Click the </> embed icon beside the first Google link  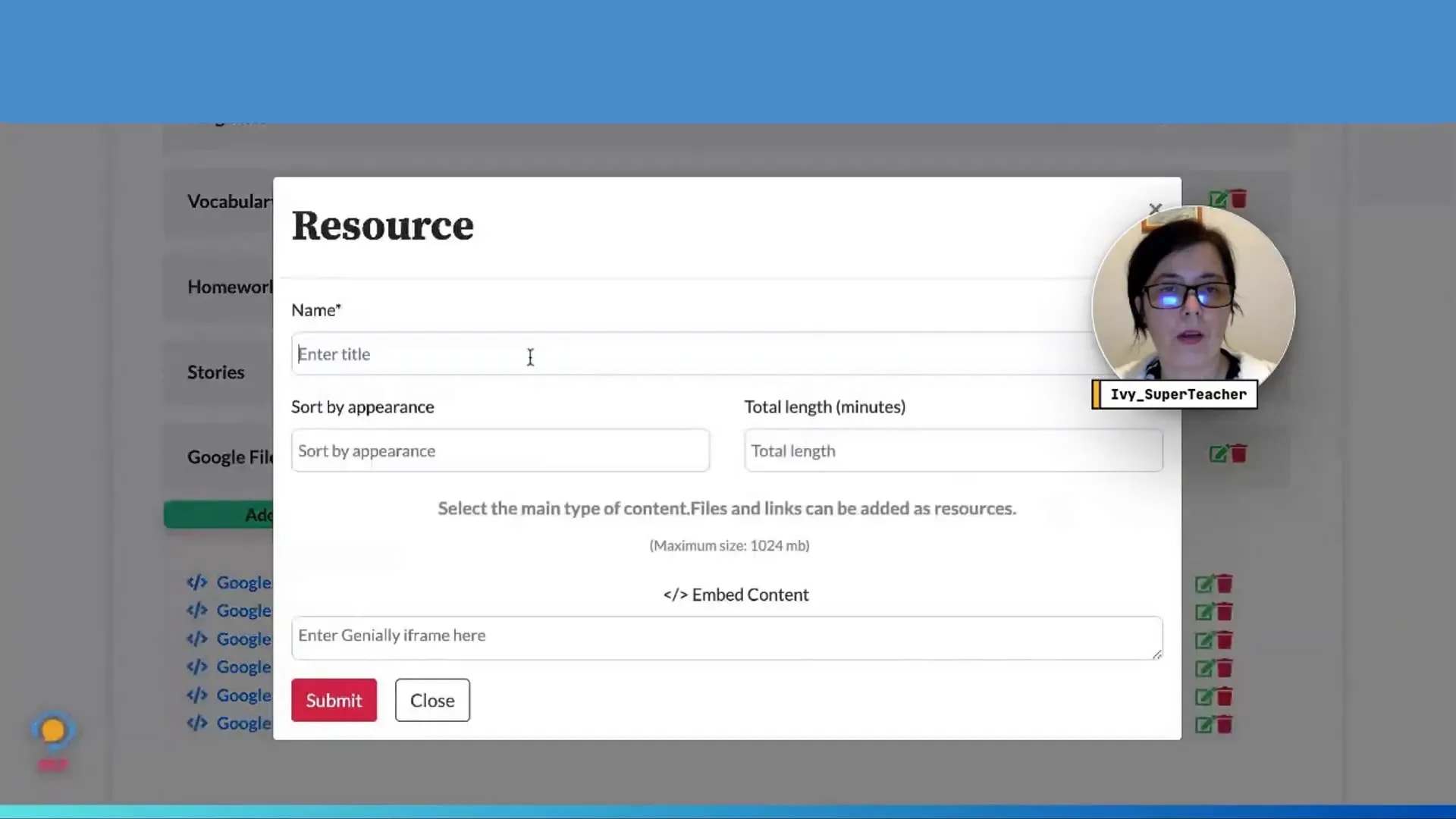196,582
